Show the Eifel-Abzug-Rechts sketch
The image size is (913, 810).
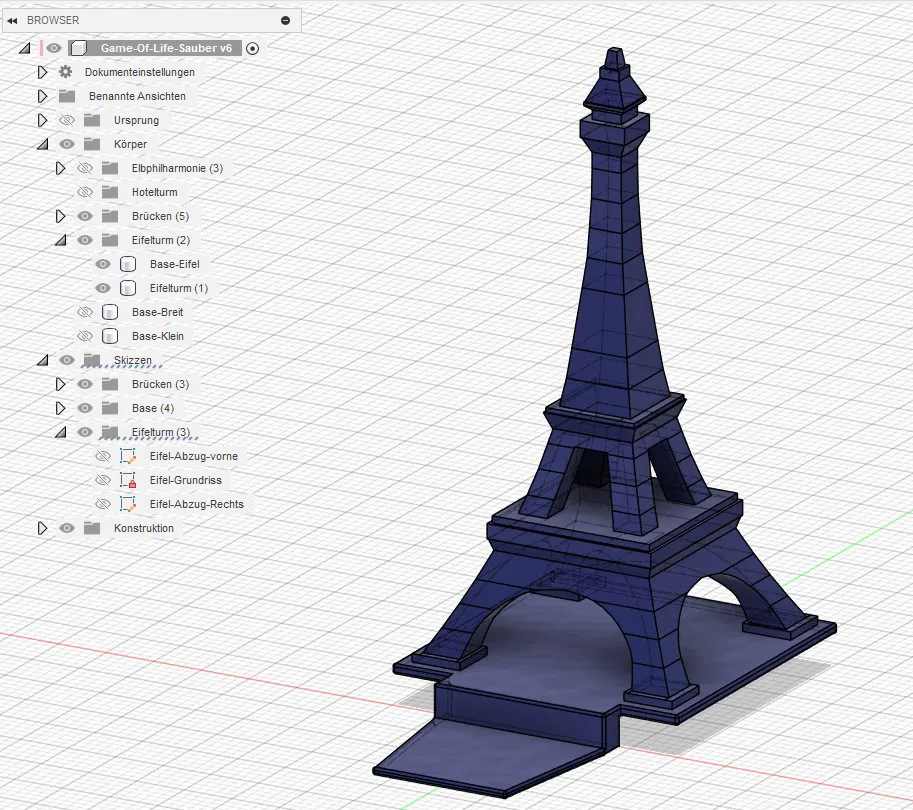click(103, 504)
